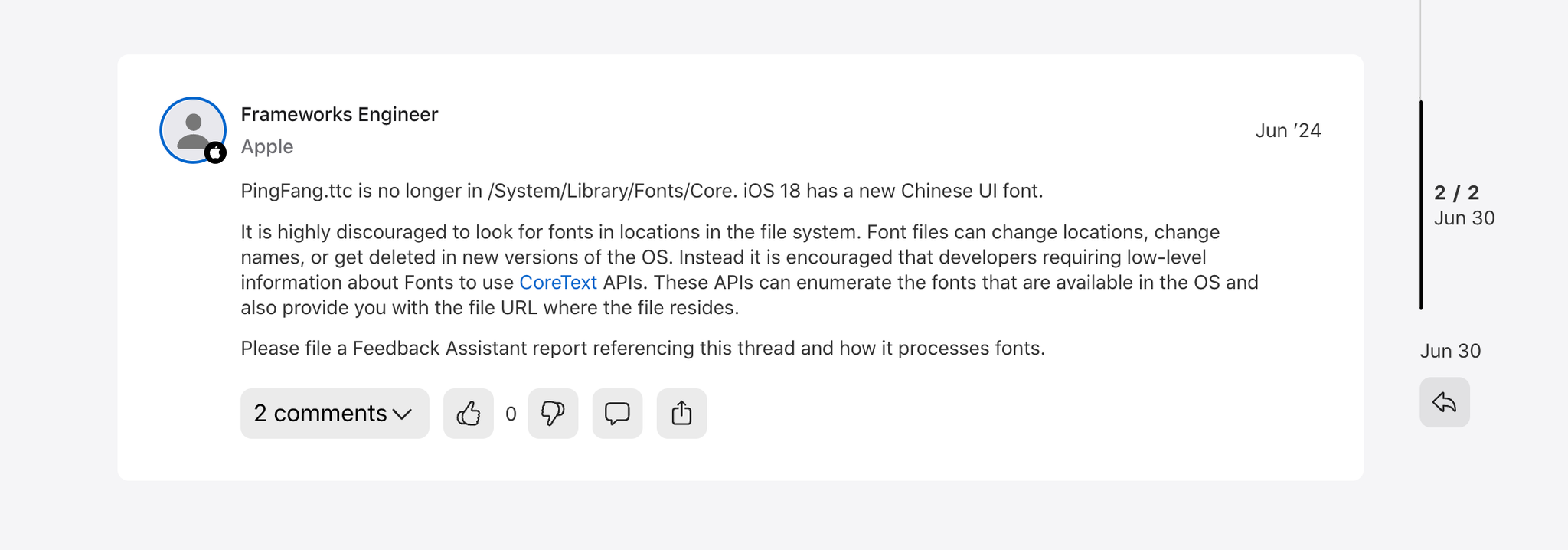Click the Feedback Assistant report sentence
This screenshot has width=1568, height=550.
click(x=642, y=349)
